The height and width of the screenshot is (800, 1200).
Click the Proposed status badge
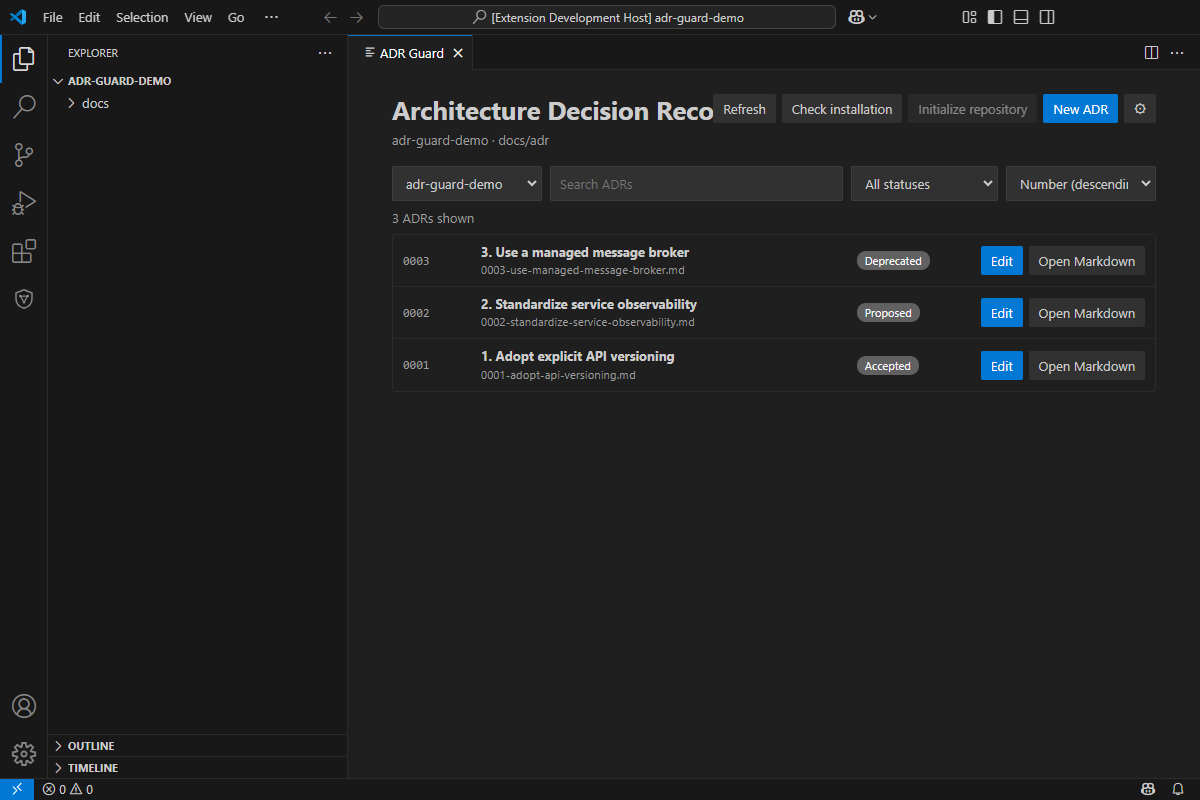[888, 313]
